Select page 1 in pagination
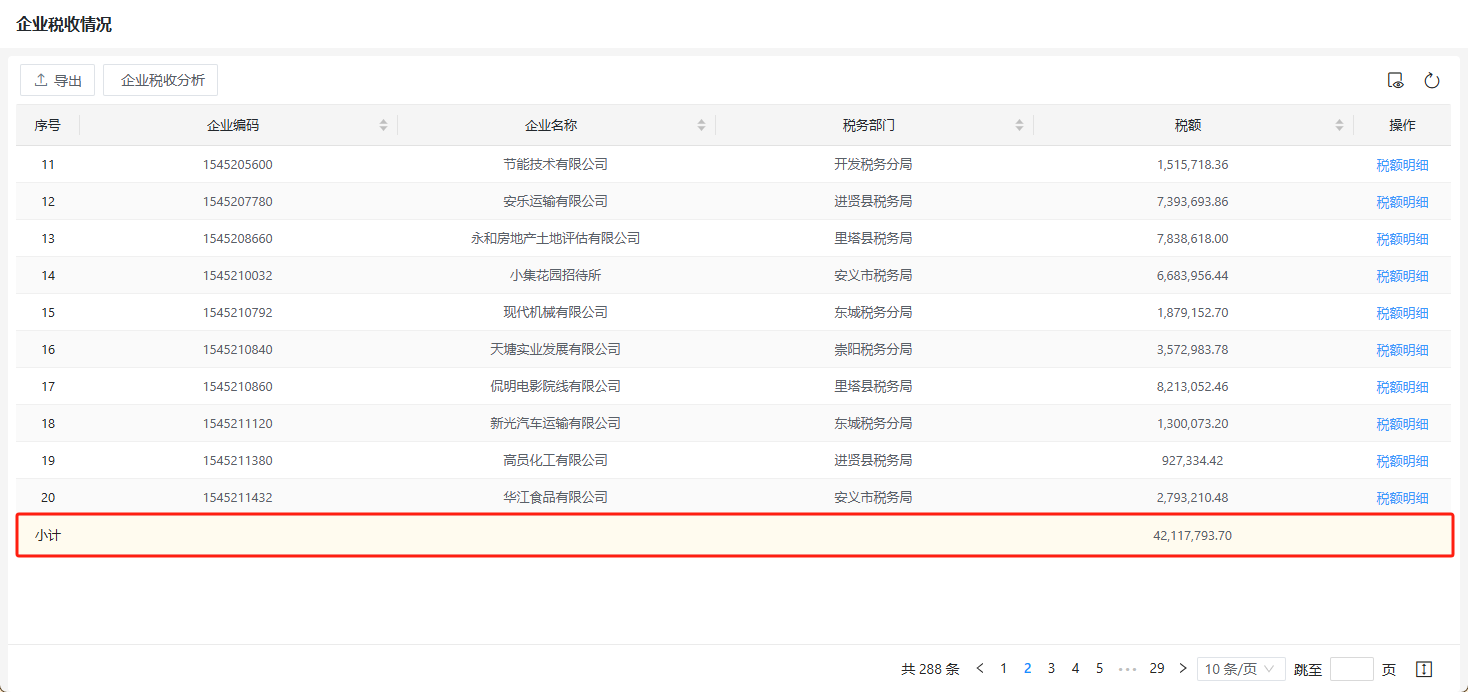 click(x=1003, y=668)
